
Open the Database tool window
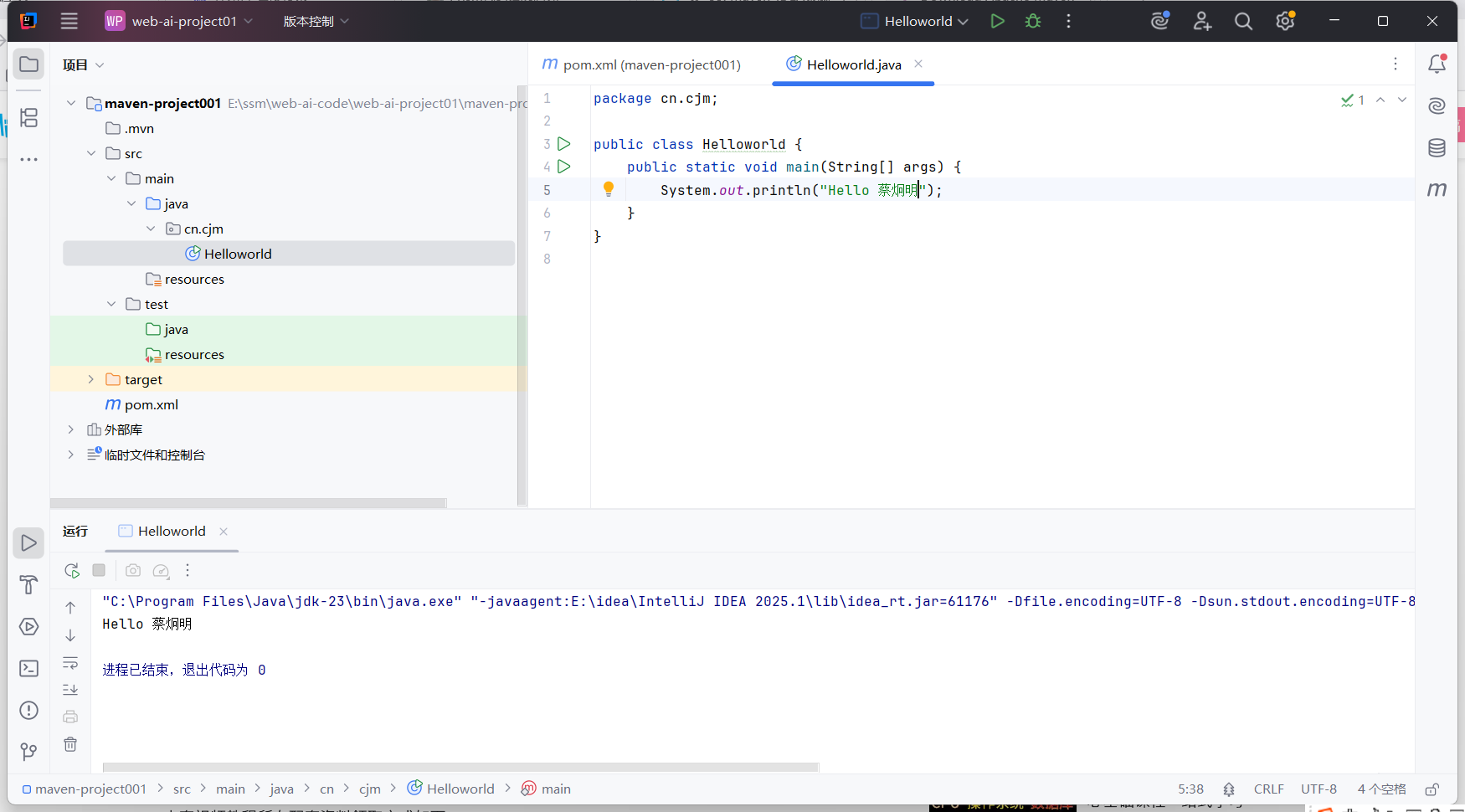(1437, 148)
